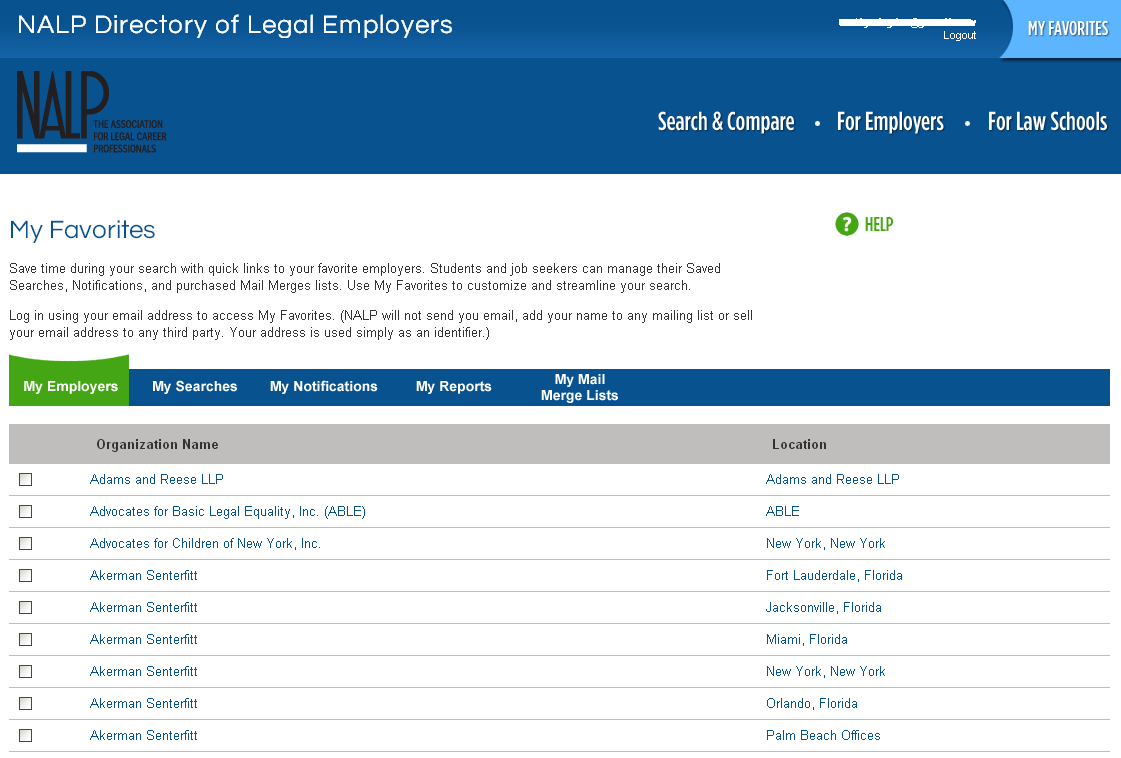Tick checkbox for Akerman Senterfitt Orlando
Screen dimensions: 1121x758
pyautogui.click(x=26, y=704)
